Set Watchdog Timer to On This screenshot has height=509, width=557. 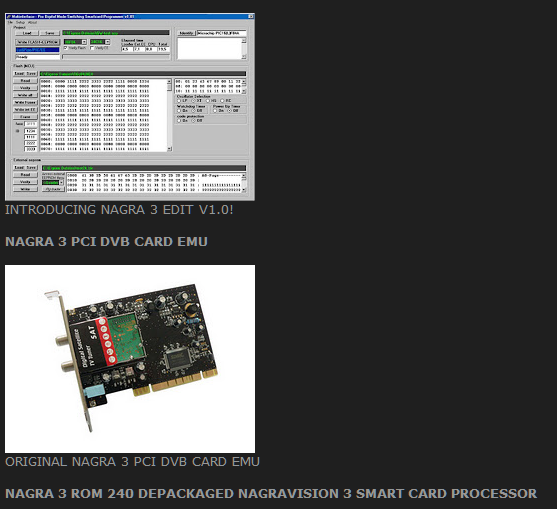point(179,111)
